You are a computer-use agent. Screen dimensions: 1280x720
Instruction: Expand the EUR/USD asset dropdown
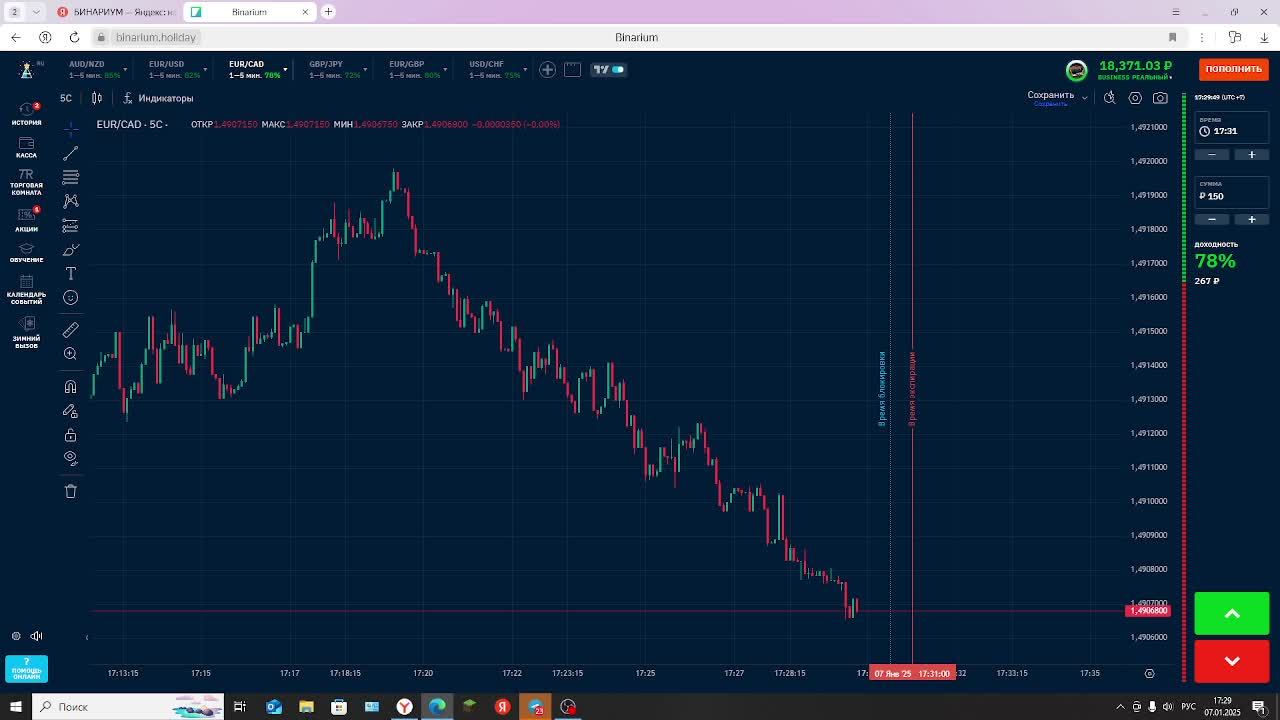205,70
